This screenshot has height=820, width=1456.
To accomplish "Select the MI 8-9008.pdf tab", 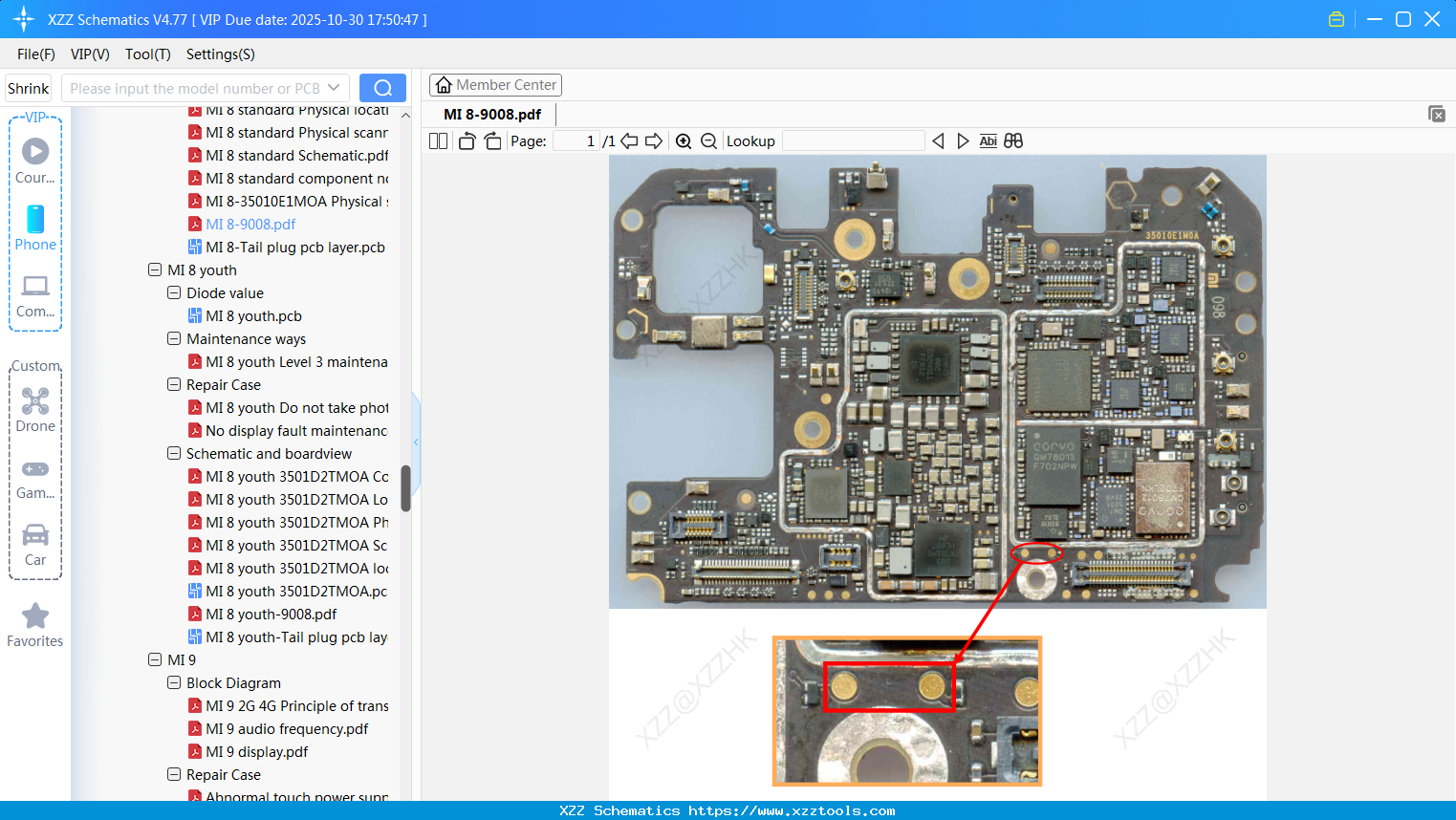I will coord(492,115).
